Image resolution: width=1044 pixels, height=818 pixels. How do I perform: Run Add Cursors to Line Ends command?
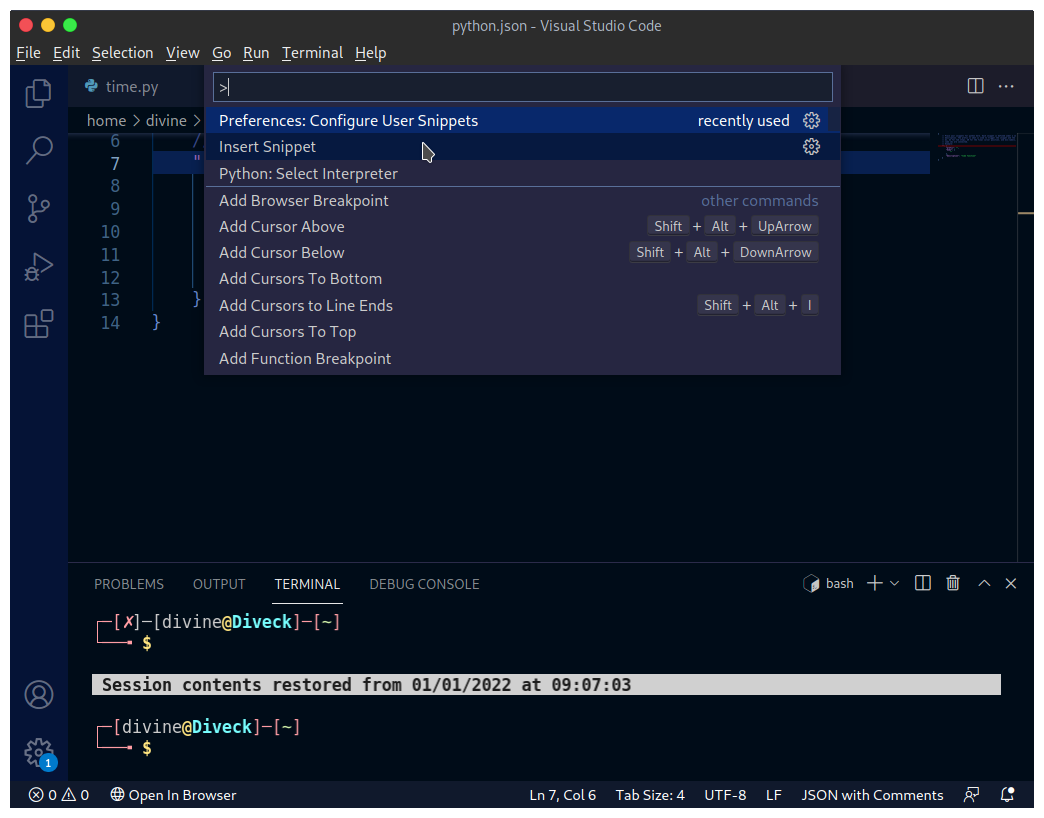pos(522,305)
